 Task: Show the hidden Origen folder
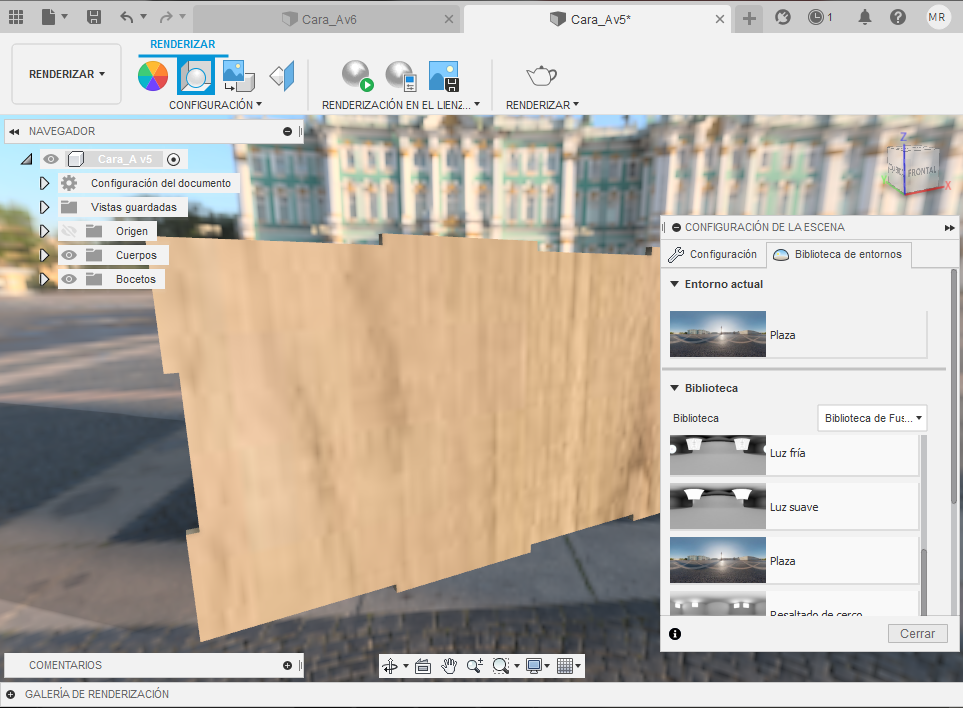pyautogui.click(x=69, y=231)
